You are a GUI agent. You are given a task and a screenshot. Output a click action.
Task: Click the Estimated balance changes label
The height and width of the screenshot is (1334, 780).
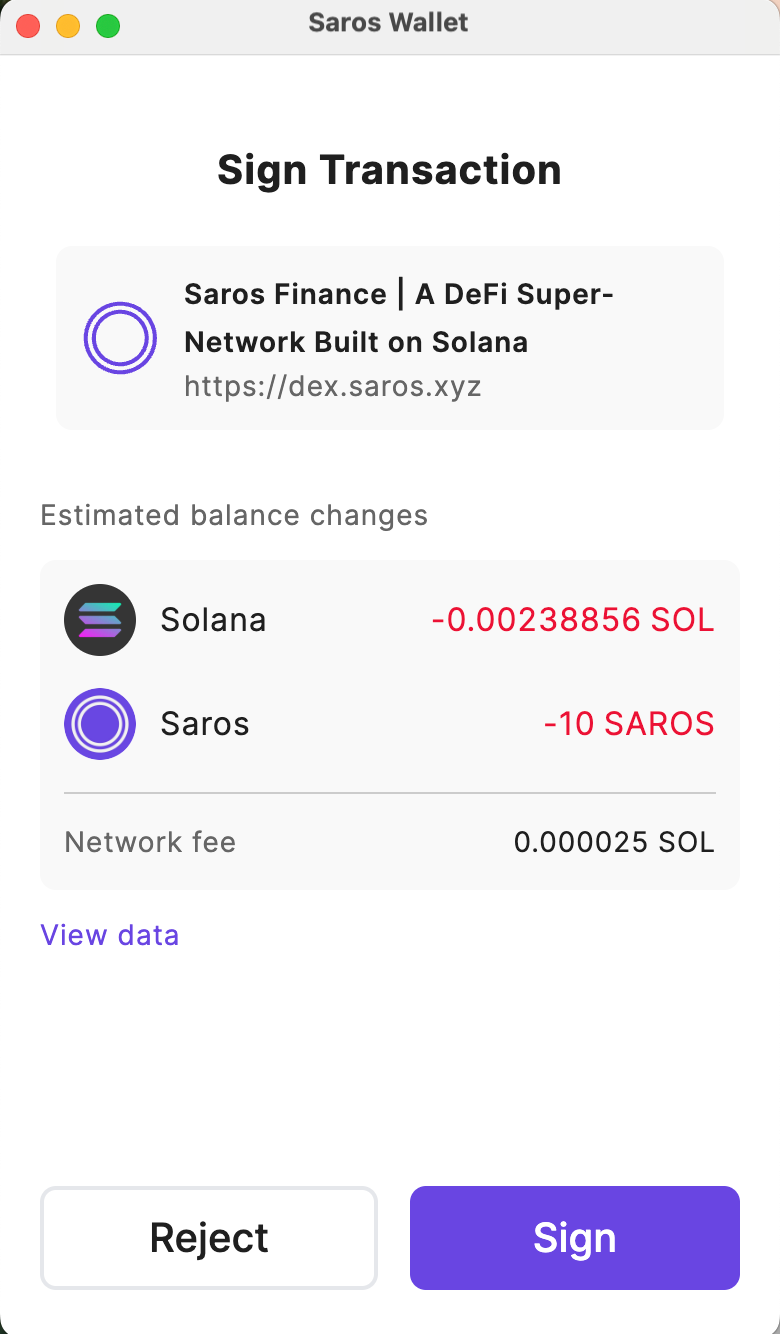coord(234,516)
